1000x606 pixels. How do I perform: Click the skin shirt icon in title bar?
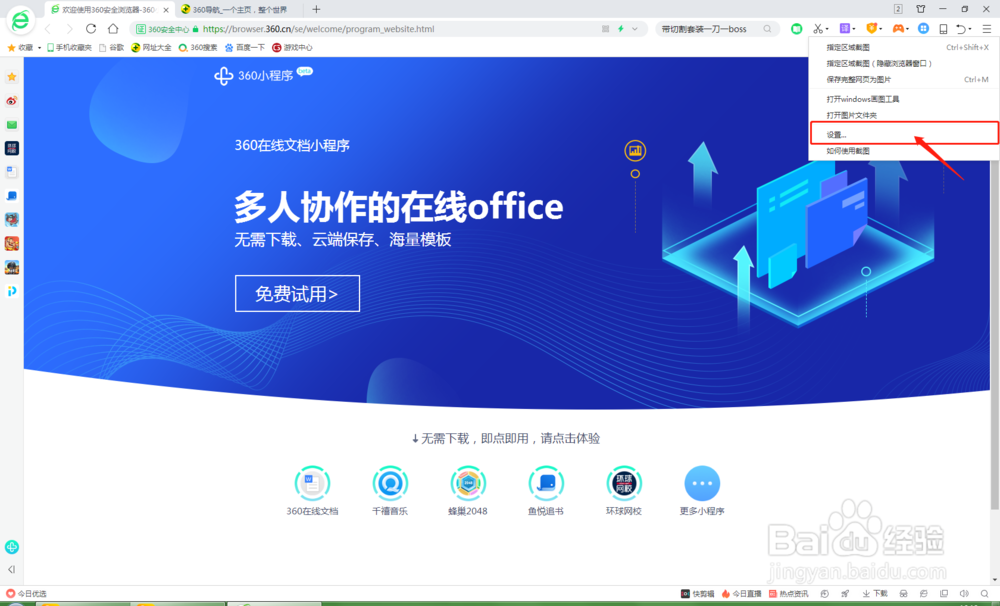[x=920, y=9]
